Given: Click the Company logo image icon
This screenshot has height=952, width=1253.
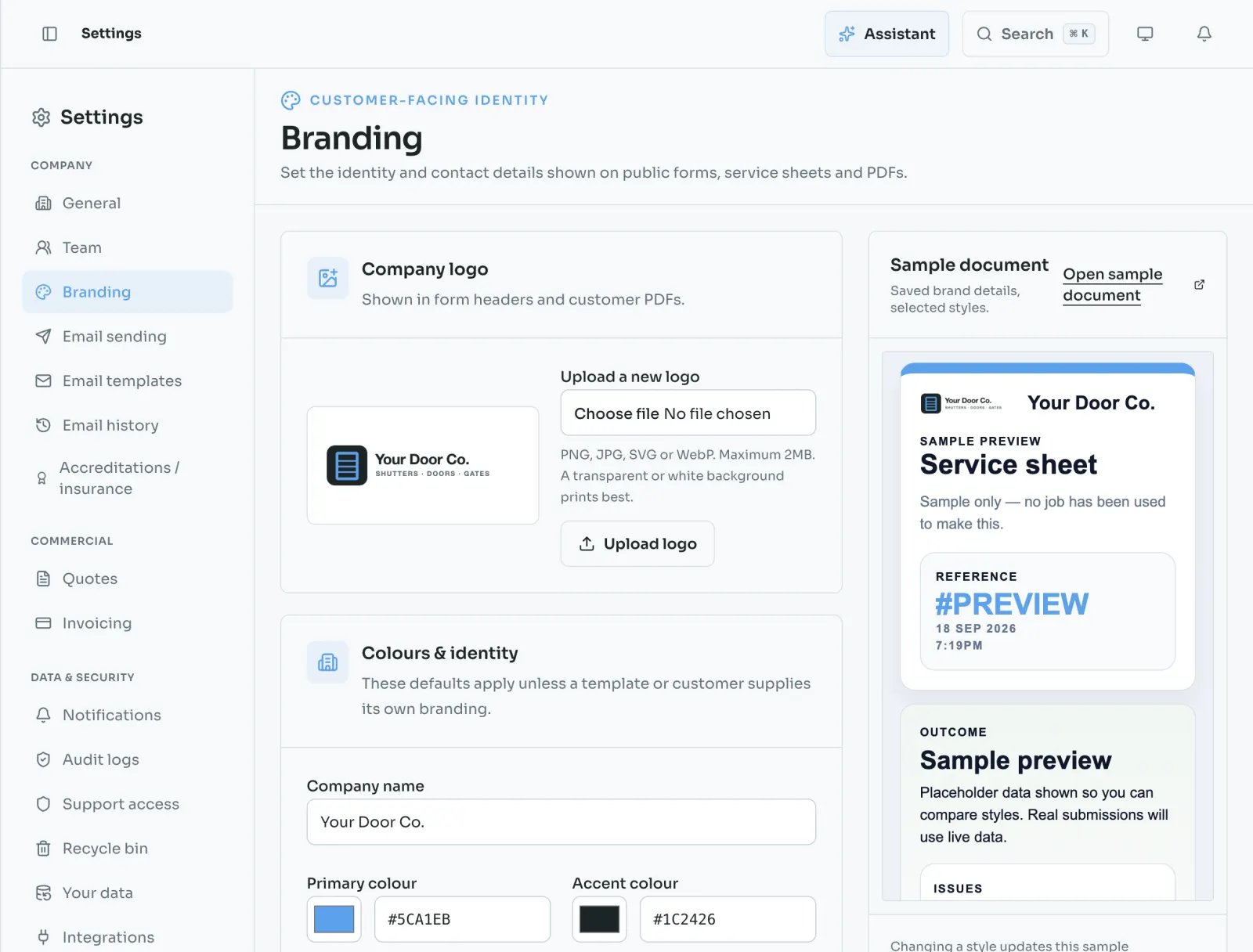Looking at the screenshot, I should [327, 278].
